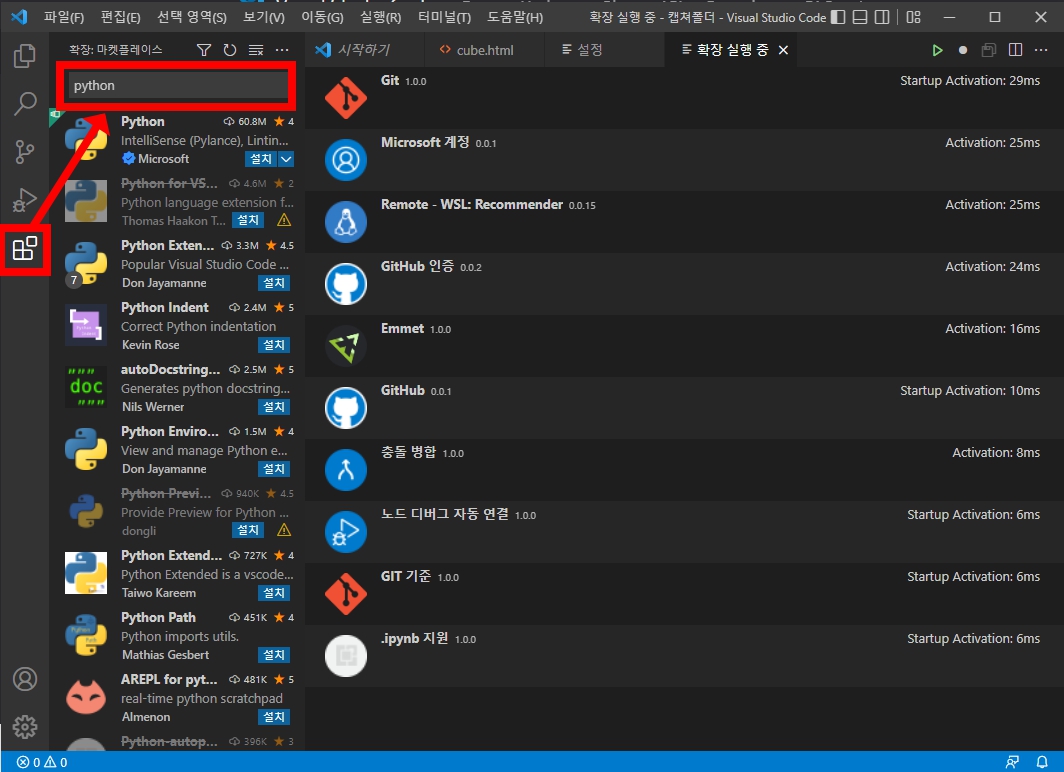Image resolution: width=1064 pixels, height=772 pixels.
Task: Select the .ipynb 지원 extension row
Action: click(684, 655)
